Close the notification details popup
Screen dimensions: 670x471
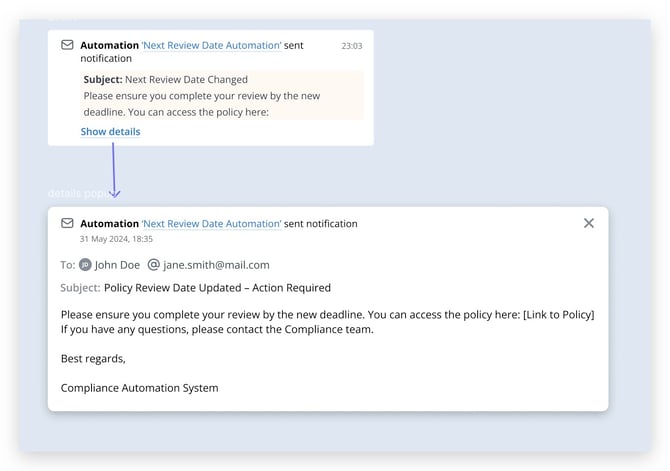coord(589,223)
